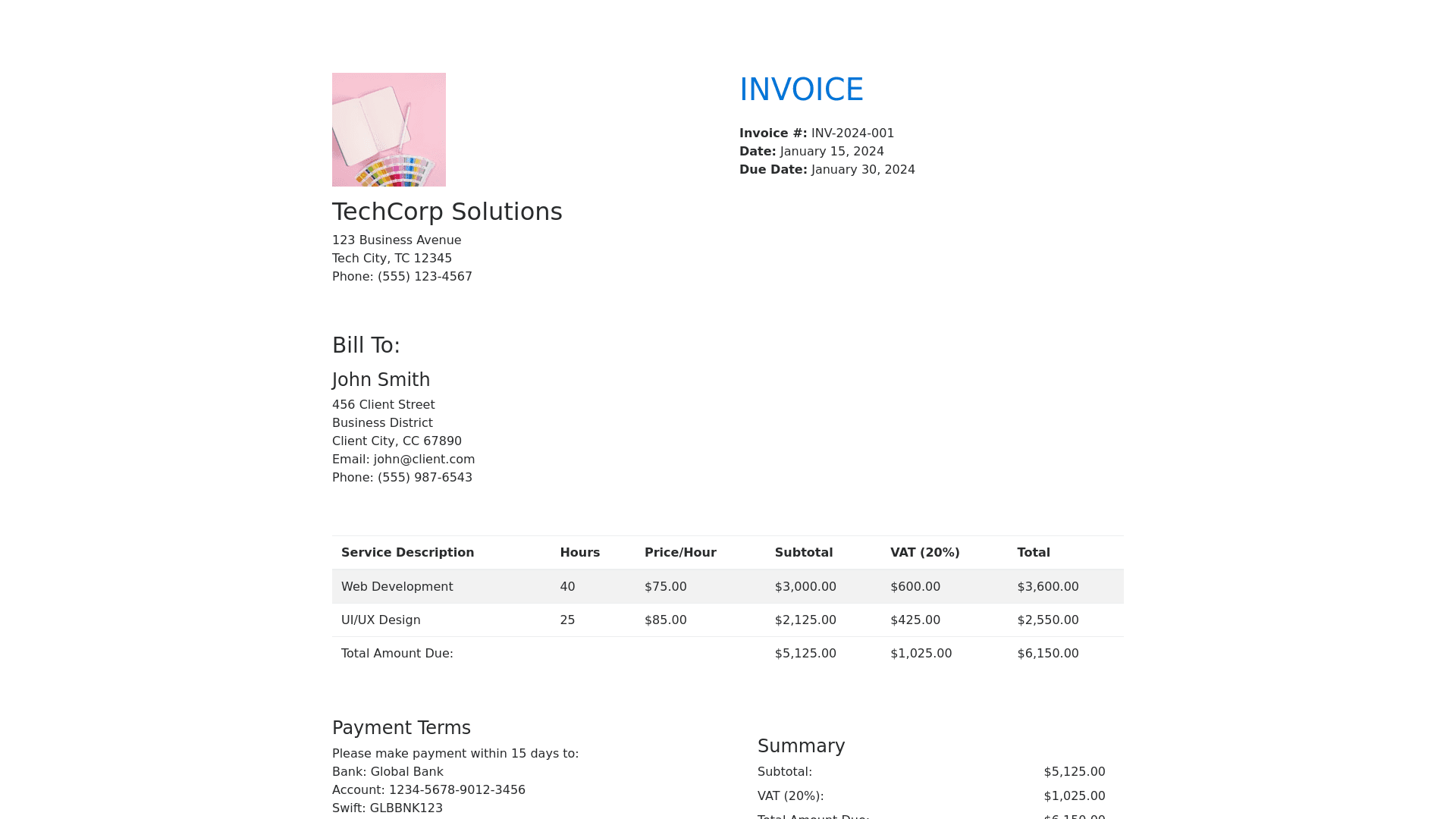Click the TechCorp Solutions company name
Viewport: 1456px width, 819px height.
coord(447,212)
